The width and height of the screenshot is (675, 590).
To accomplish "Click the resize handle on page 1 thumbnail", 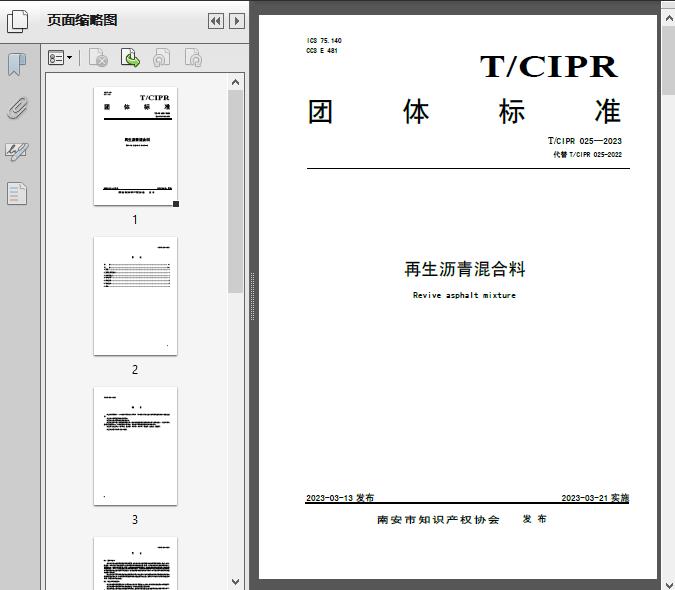I will click(x=176, y=204).
